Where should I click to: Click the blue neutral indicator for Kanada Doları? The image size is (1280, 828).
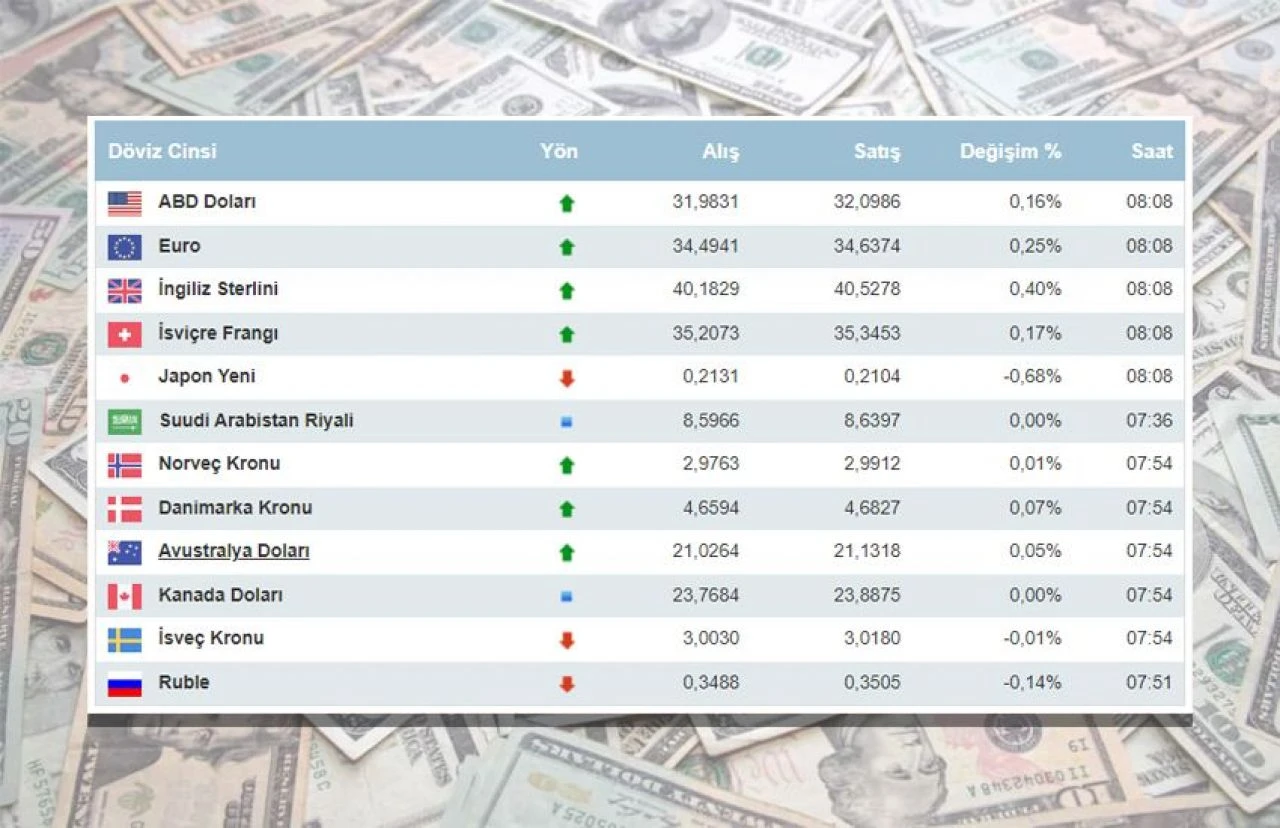point(567,595)
